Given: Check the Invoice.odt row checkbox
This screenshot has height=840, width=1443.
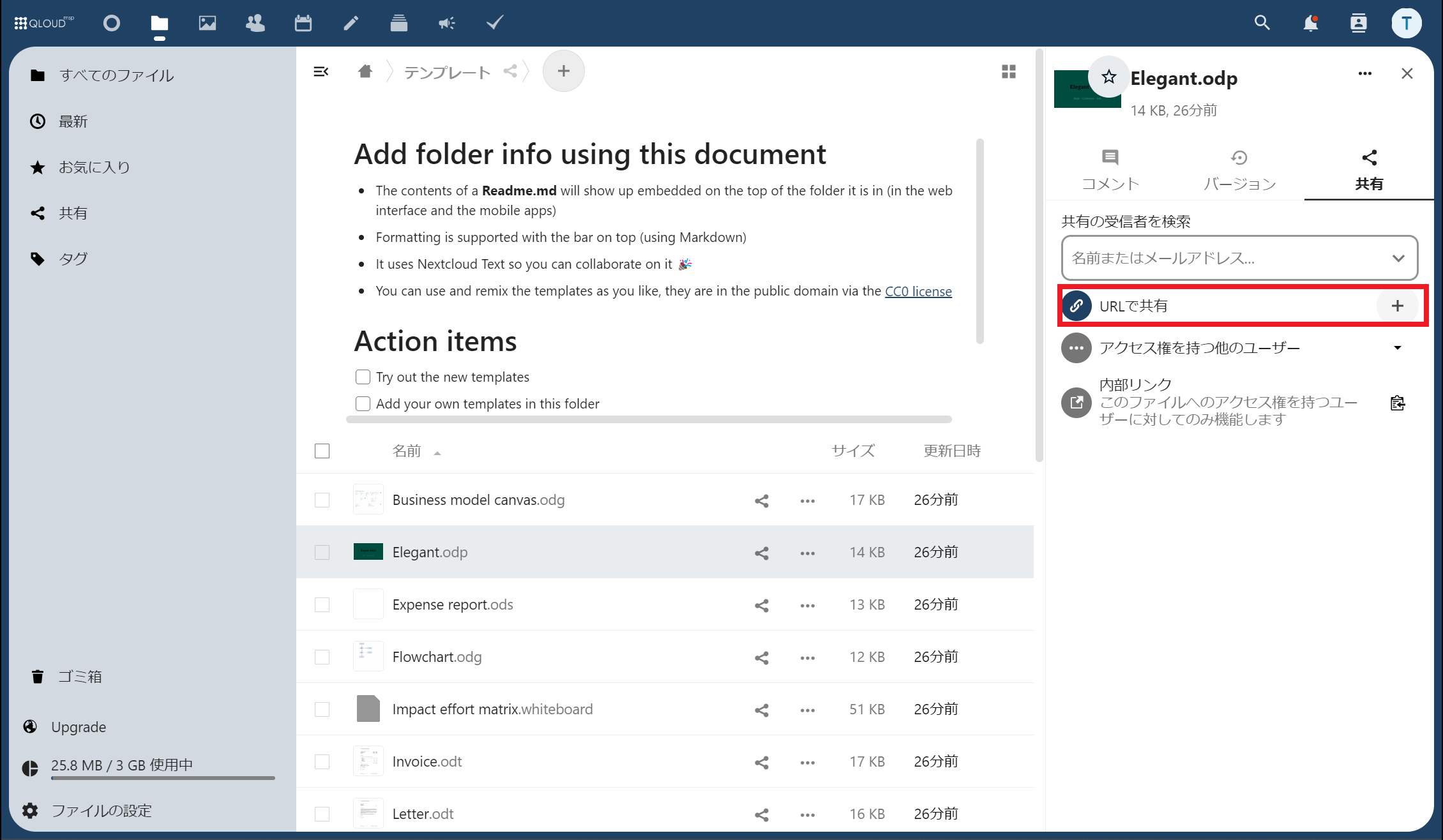Looking at the screenshot, I should pos(322,761).
